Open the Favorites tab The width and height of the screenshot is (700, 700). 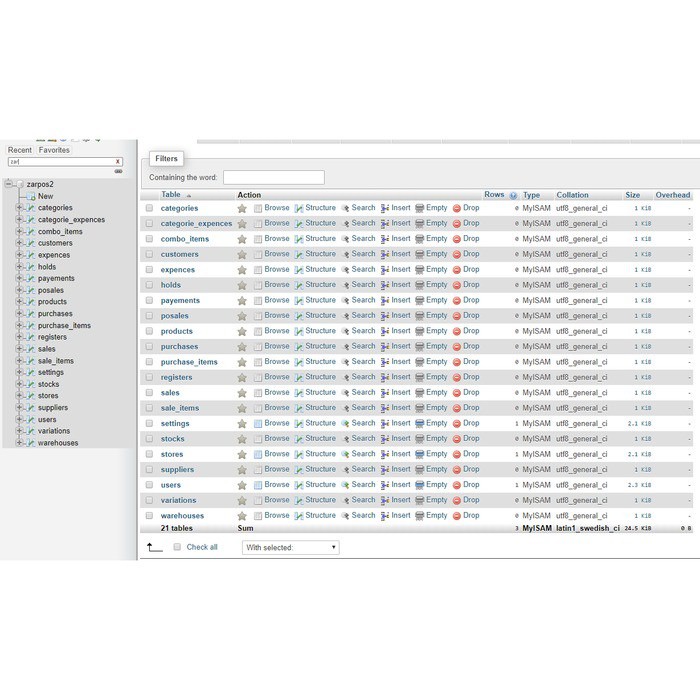(54, 150)
